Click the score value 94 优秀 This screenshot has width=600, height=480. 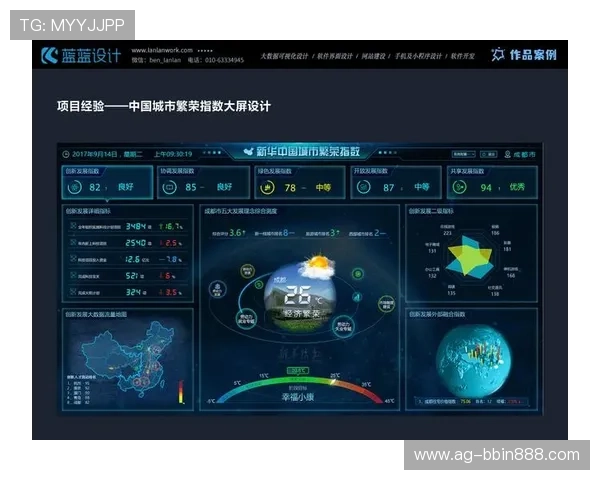coord(502,187)
